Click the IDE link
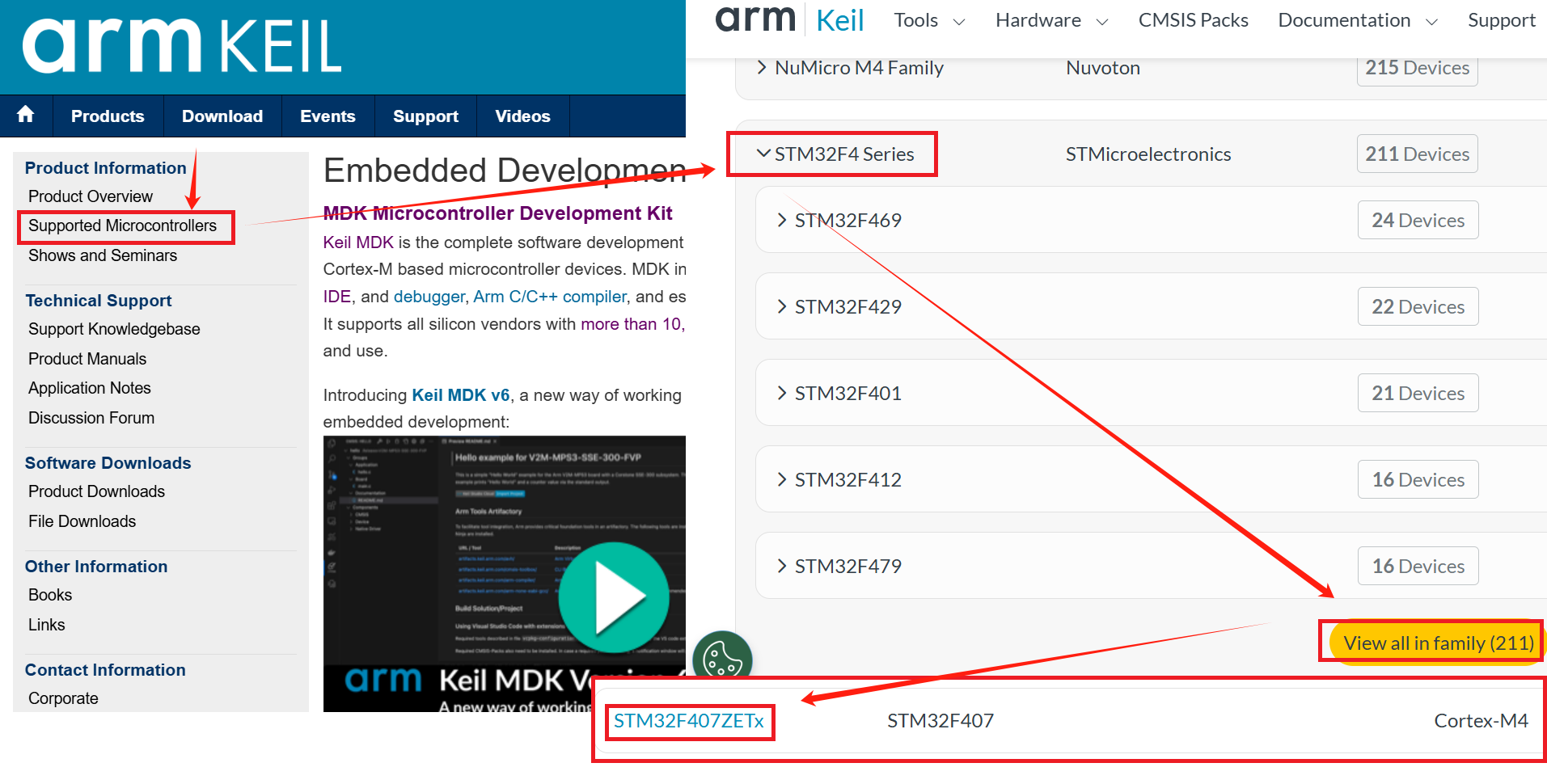The height and width of the screenshot is (784, 1547). pos(336,297)
